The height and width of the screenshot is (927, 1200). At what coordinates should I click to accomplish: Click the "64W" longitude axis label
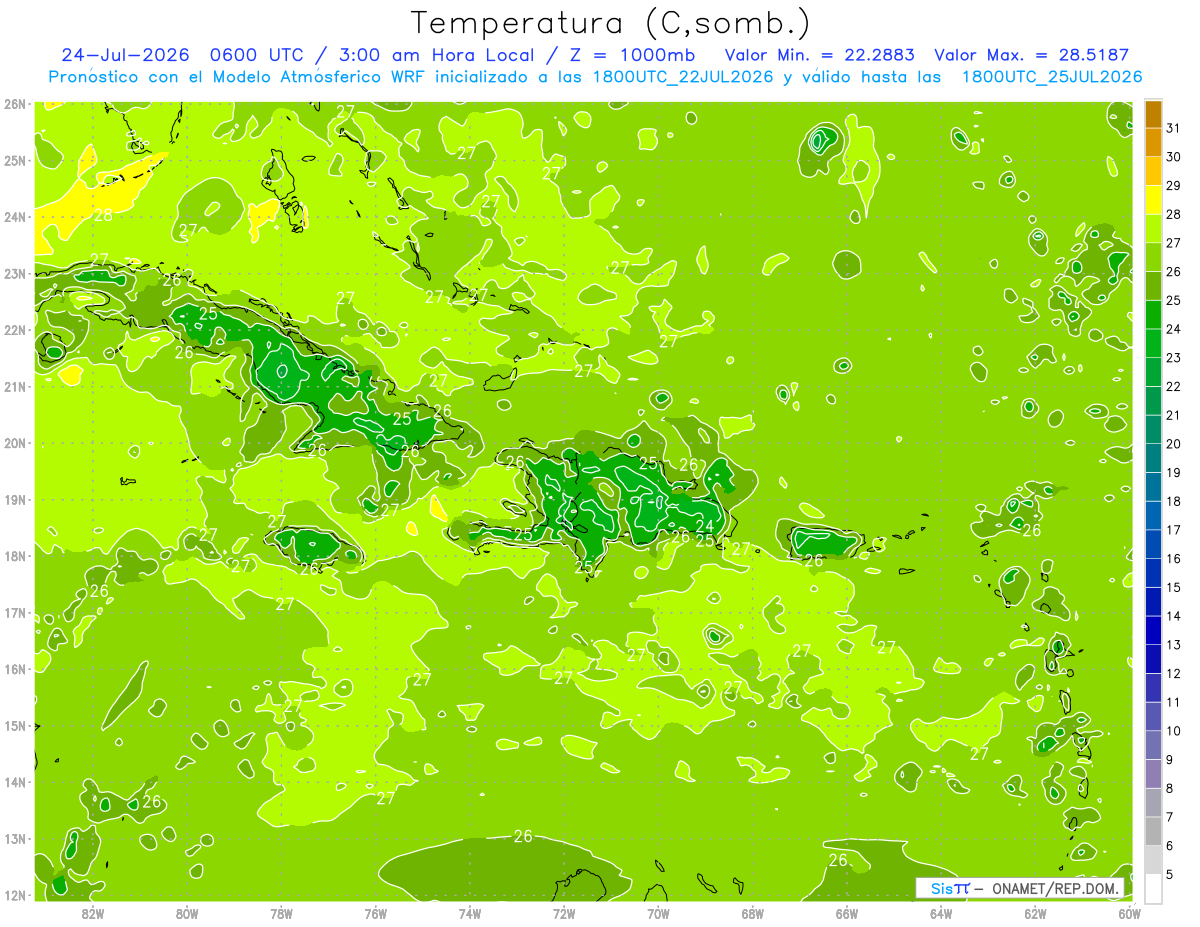[x=941, y=913]
